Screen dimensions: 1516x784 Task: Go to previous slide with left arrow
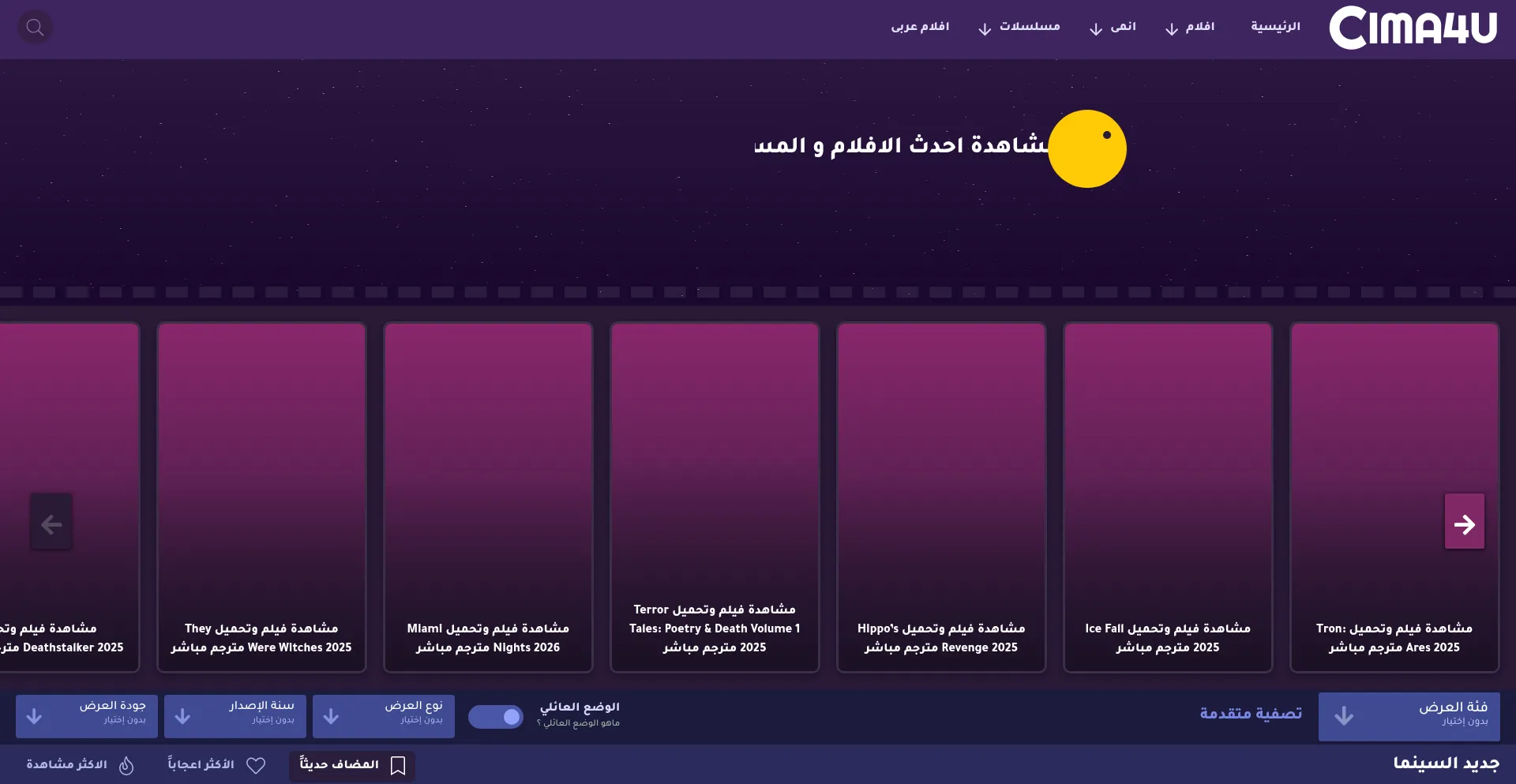tap(51, 522)
